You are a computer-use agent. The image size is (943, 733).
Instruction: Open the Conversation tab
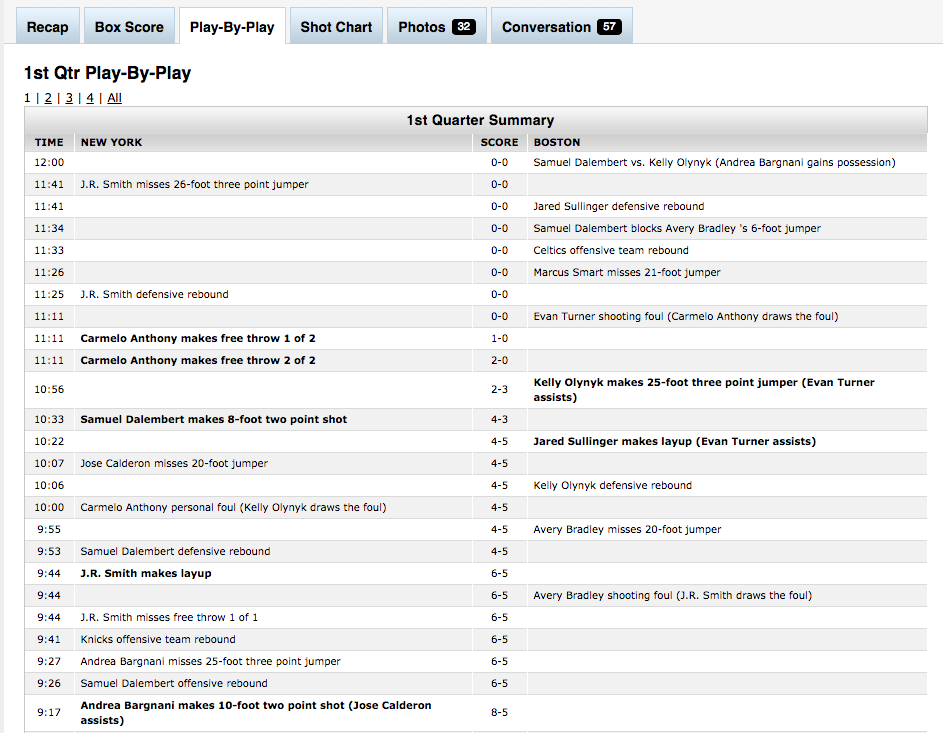pyautogui.click(x=562, y=26)
